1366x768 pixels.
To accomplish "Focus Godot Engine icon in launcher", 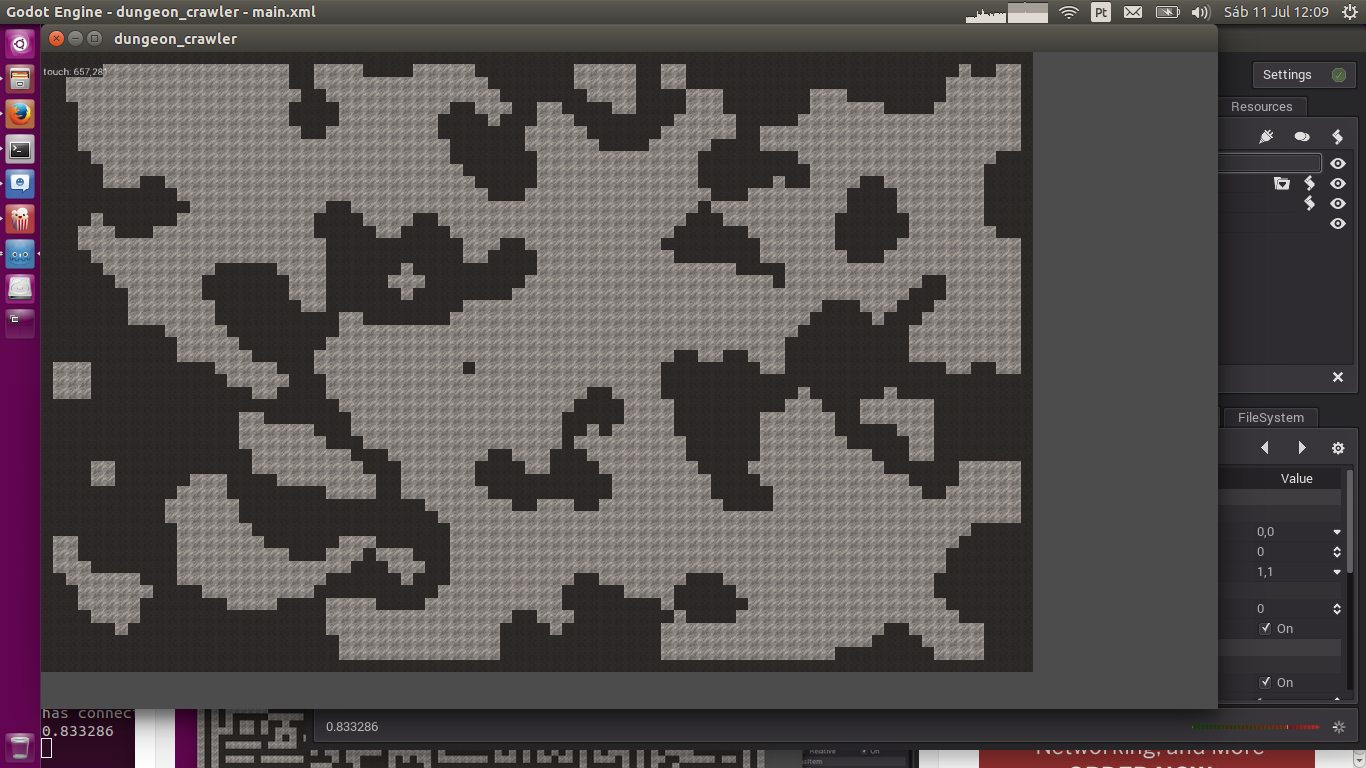I will (20, 254).
